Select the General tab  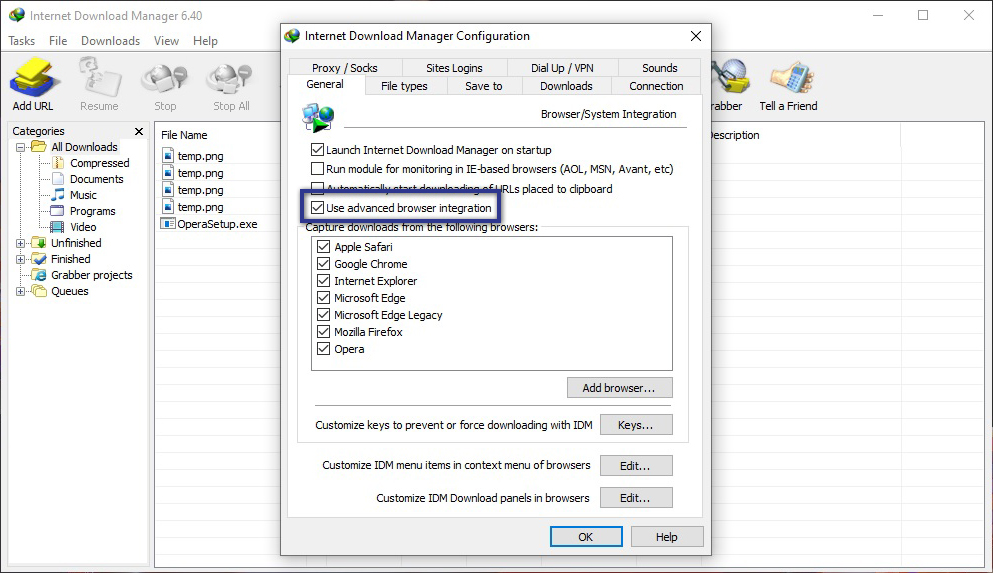(x=326, y=84)
